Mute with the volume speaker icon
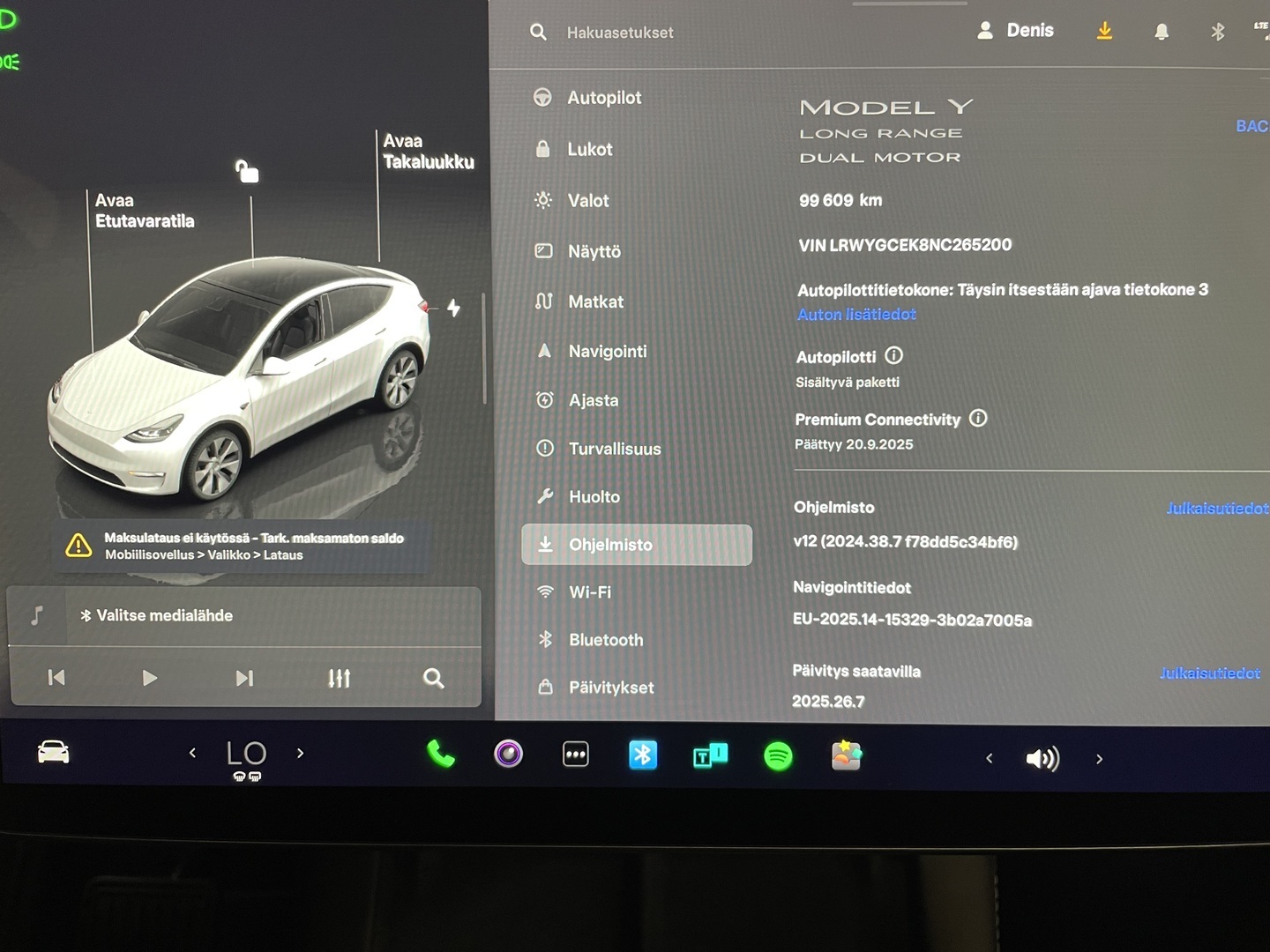1270x952 pixels. [x=1042, y=758]
